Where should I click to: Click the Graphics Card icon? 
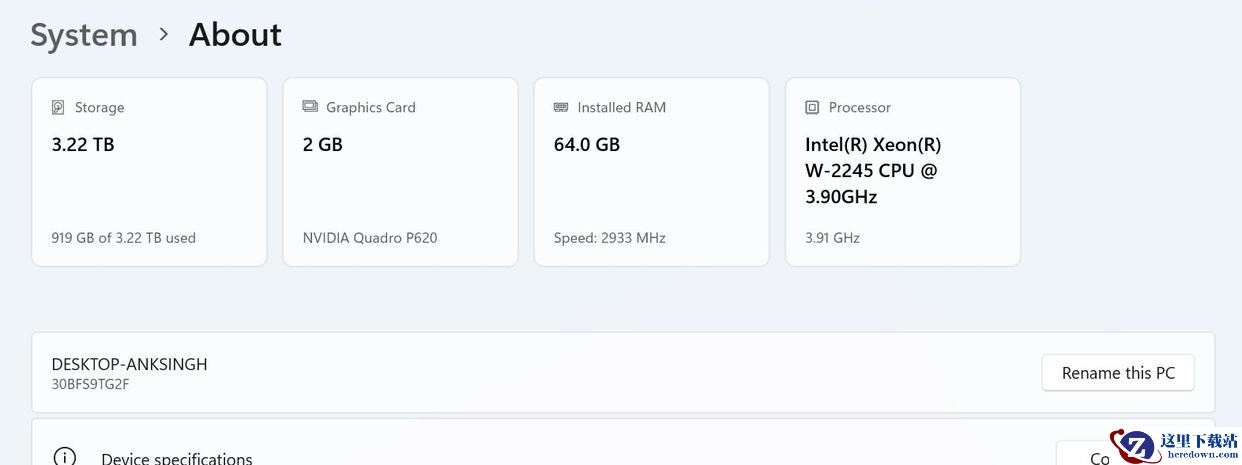coord(309,107)
